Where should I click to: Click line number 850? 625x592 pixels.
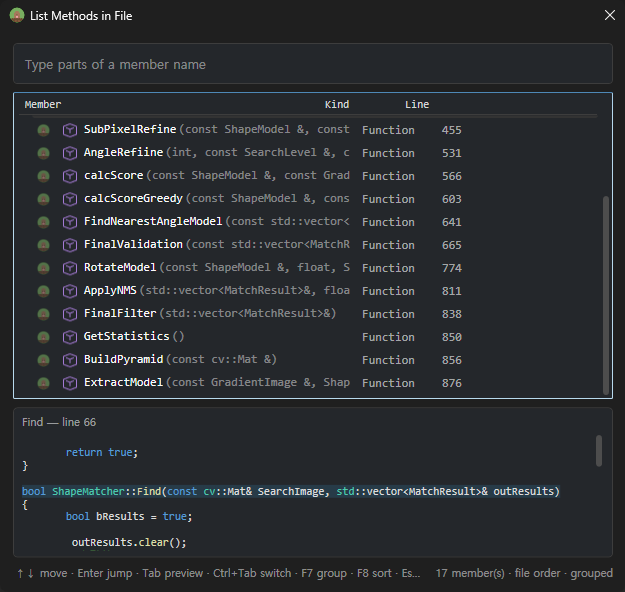click(451, 337)
